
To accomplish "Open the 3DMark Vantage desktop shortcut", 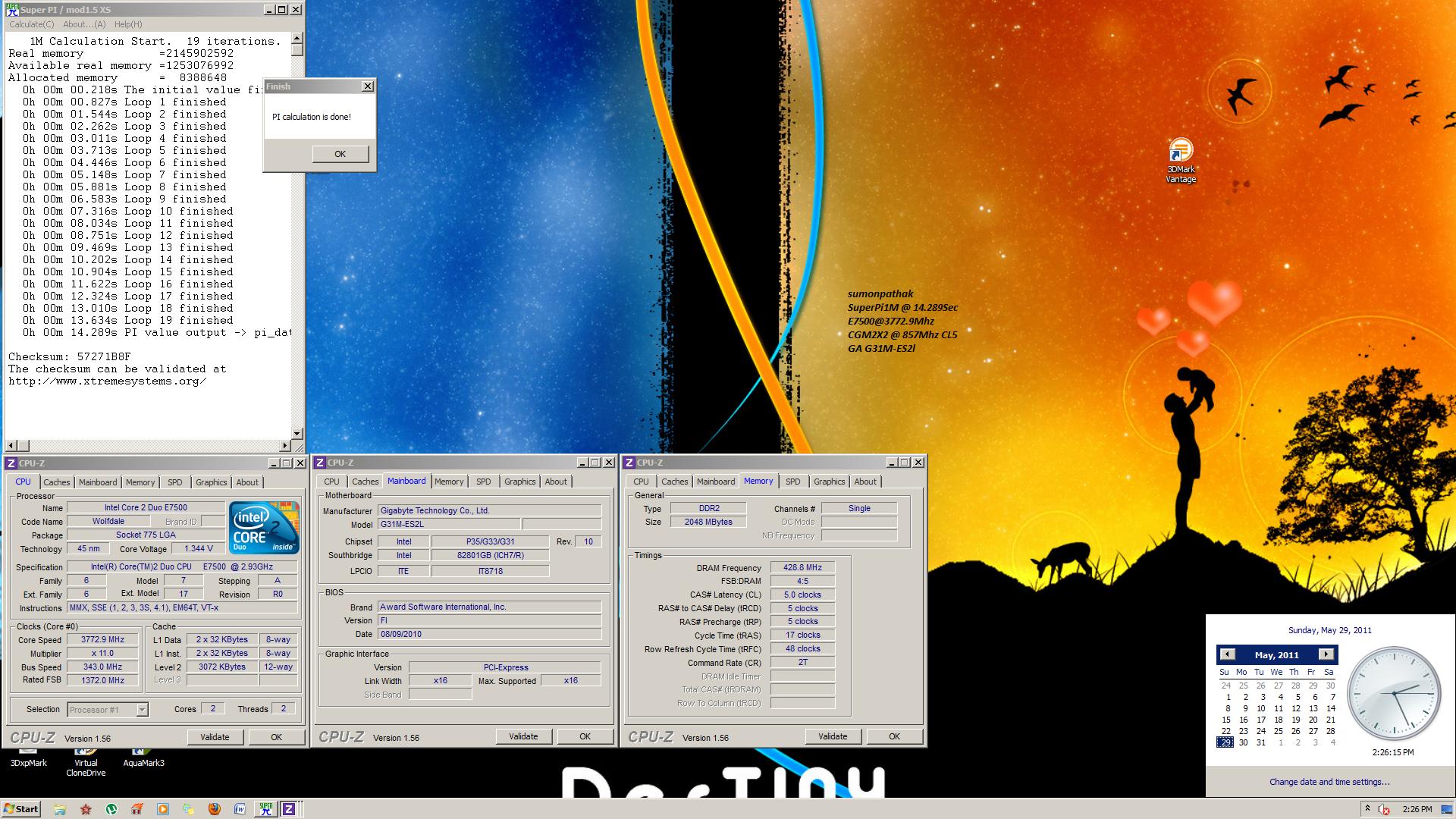I will point(1181,161).
